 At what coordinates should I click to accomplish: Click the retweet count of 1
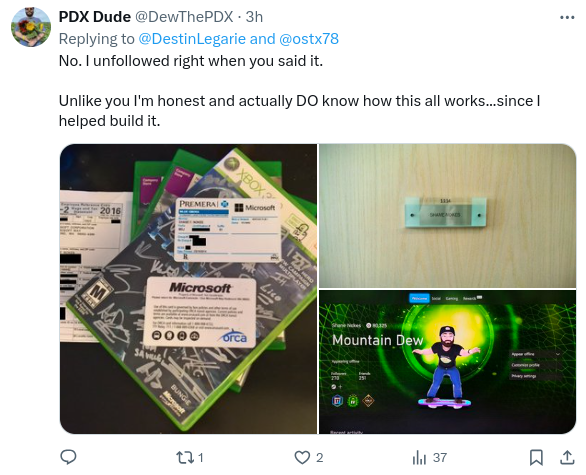pos(201,457)
